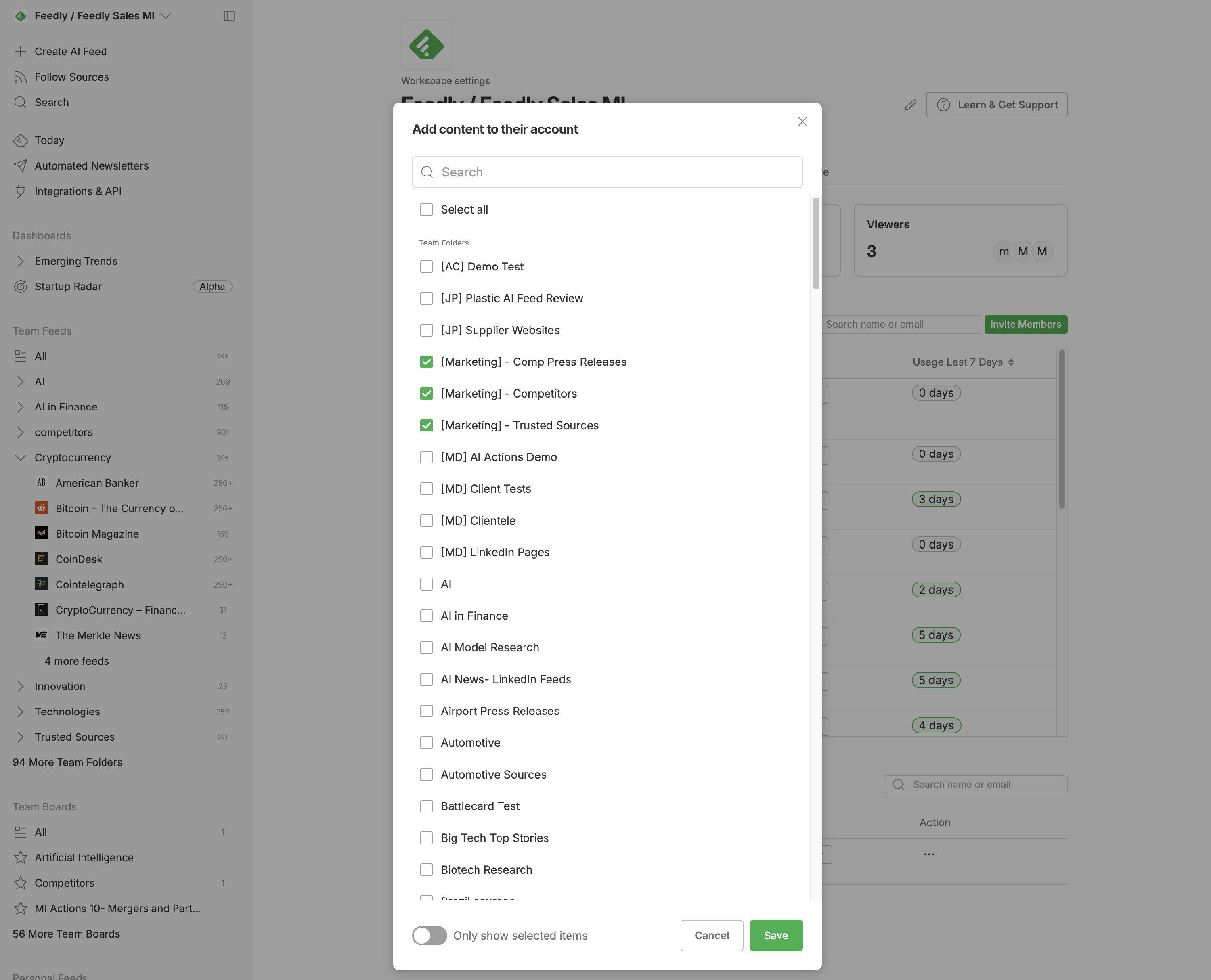This screenshot has height=980, width=1211.
Task: Open Create AI Feed
Action: 71,51
